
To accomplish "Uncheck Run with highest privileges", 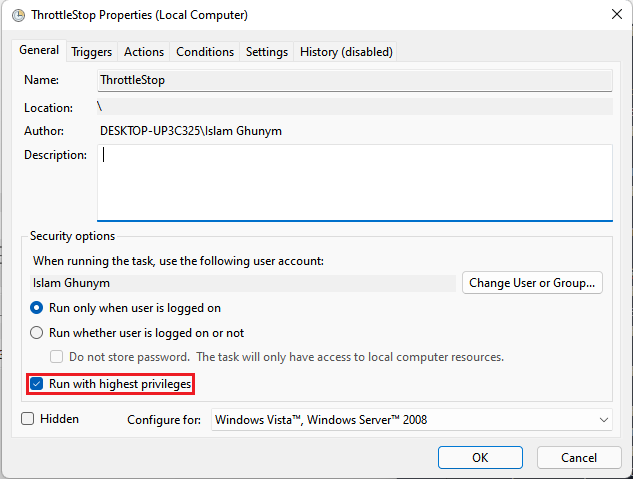I will tap(37, 384).
